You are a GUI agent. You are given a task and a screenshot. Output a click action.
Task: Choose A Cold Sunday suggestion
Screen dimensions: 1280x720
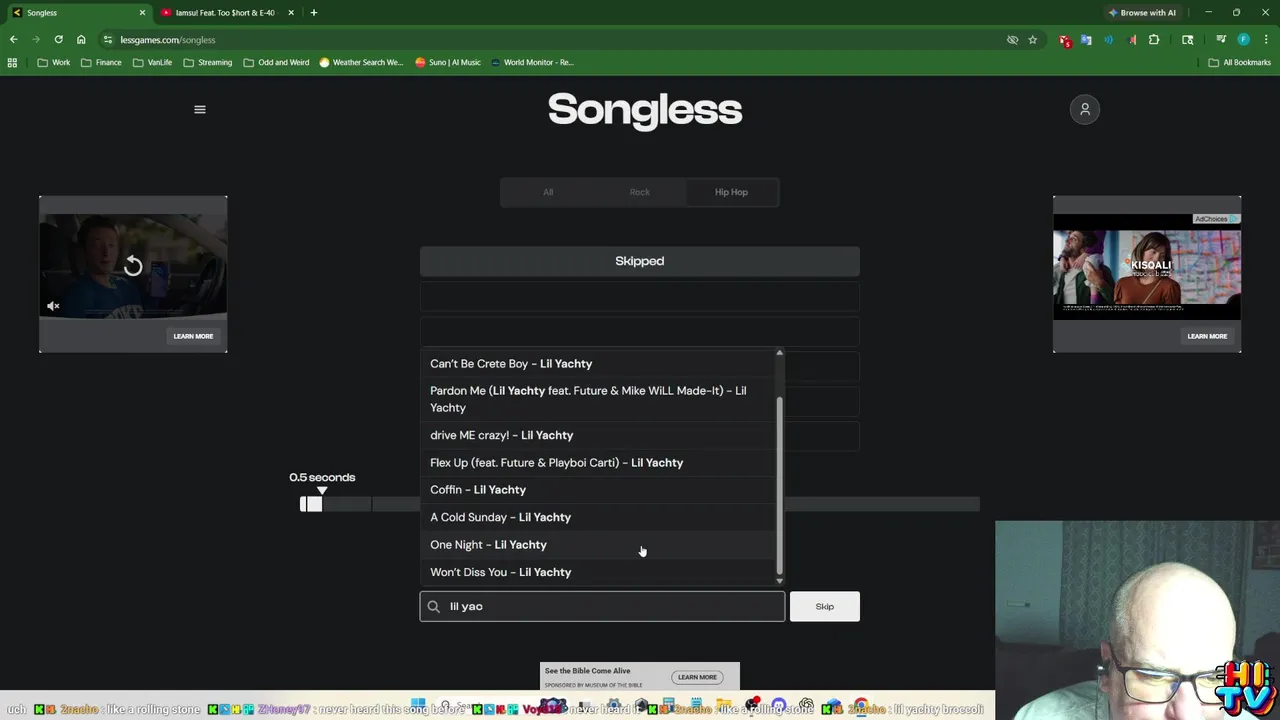[x=597, y=517]
